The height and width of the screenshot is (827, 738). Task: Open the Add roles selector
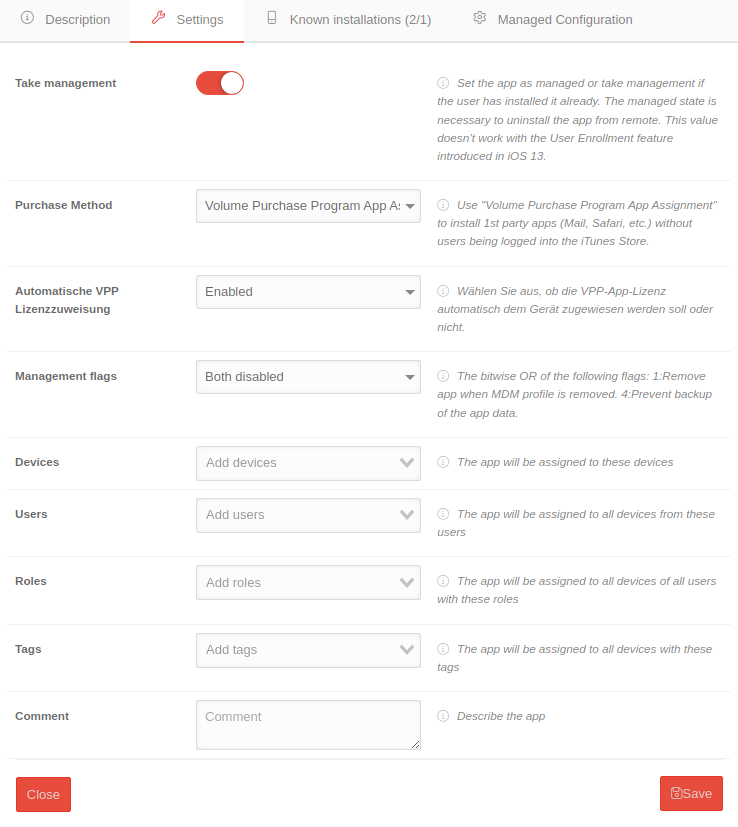click(308, 583)
